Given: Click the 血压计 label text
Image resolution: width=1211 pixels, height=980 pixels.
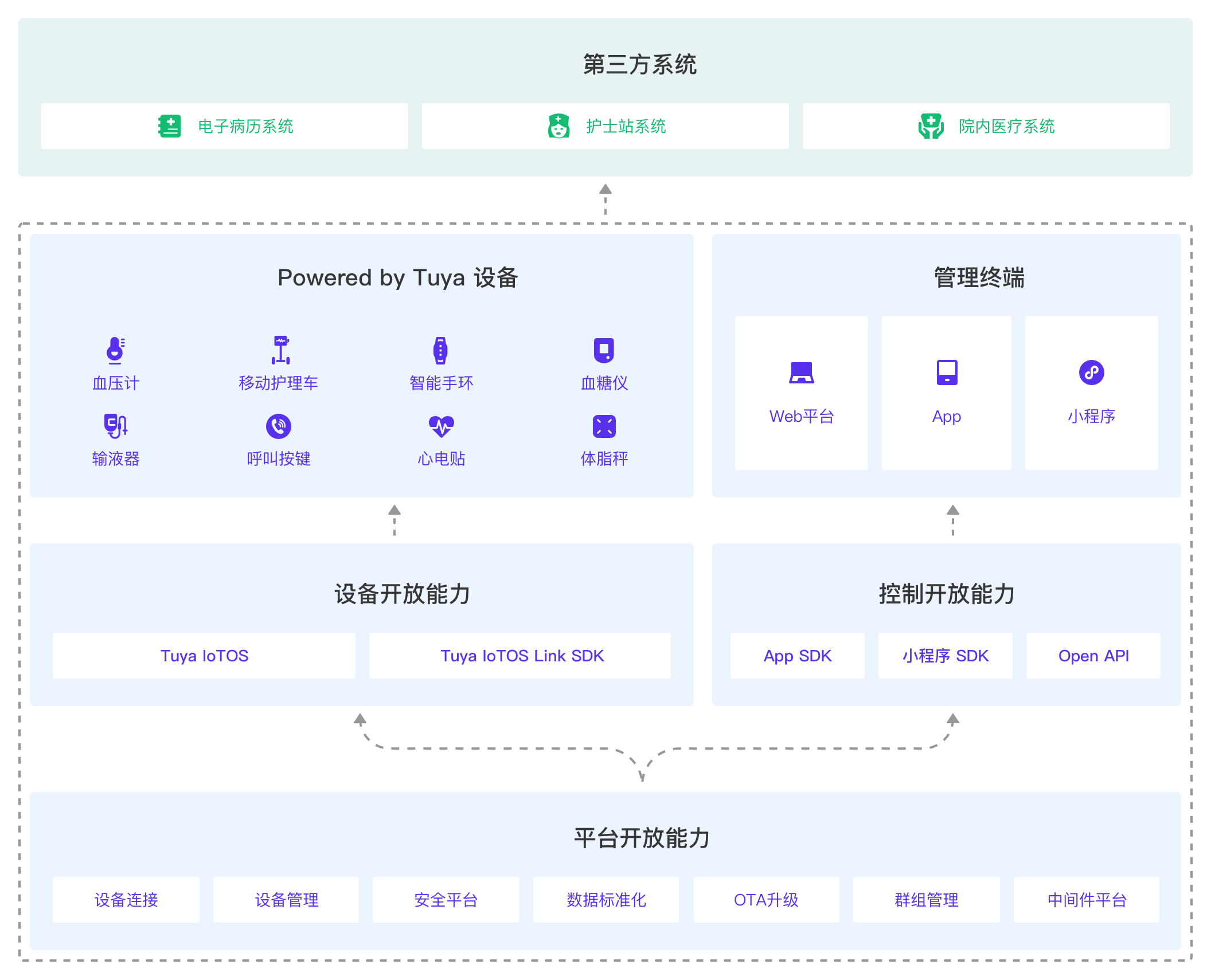Looking at the screenshot, I should tap(116, 383).
